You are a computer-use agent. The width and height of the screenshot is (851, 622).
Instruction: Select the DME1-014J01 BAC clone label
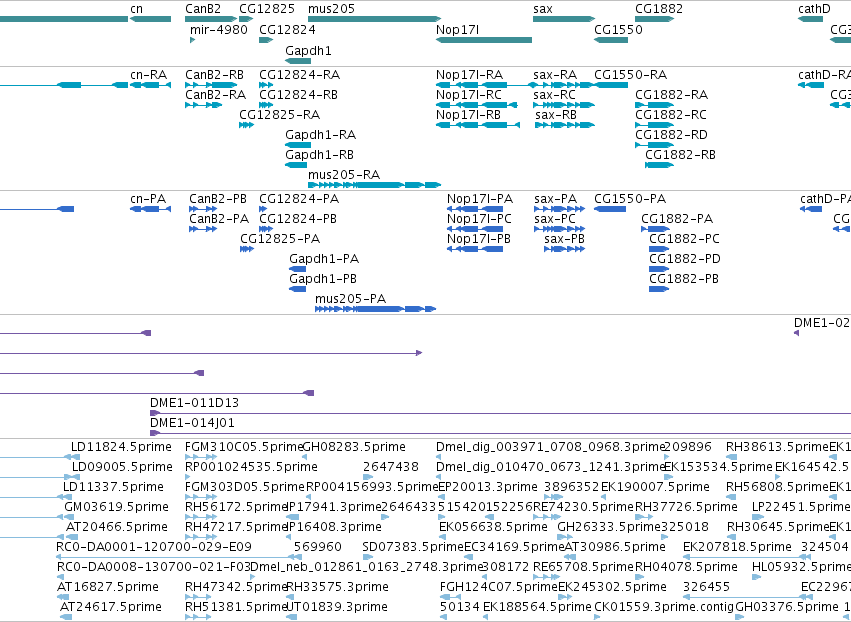click(x=193, y=423)
